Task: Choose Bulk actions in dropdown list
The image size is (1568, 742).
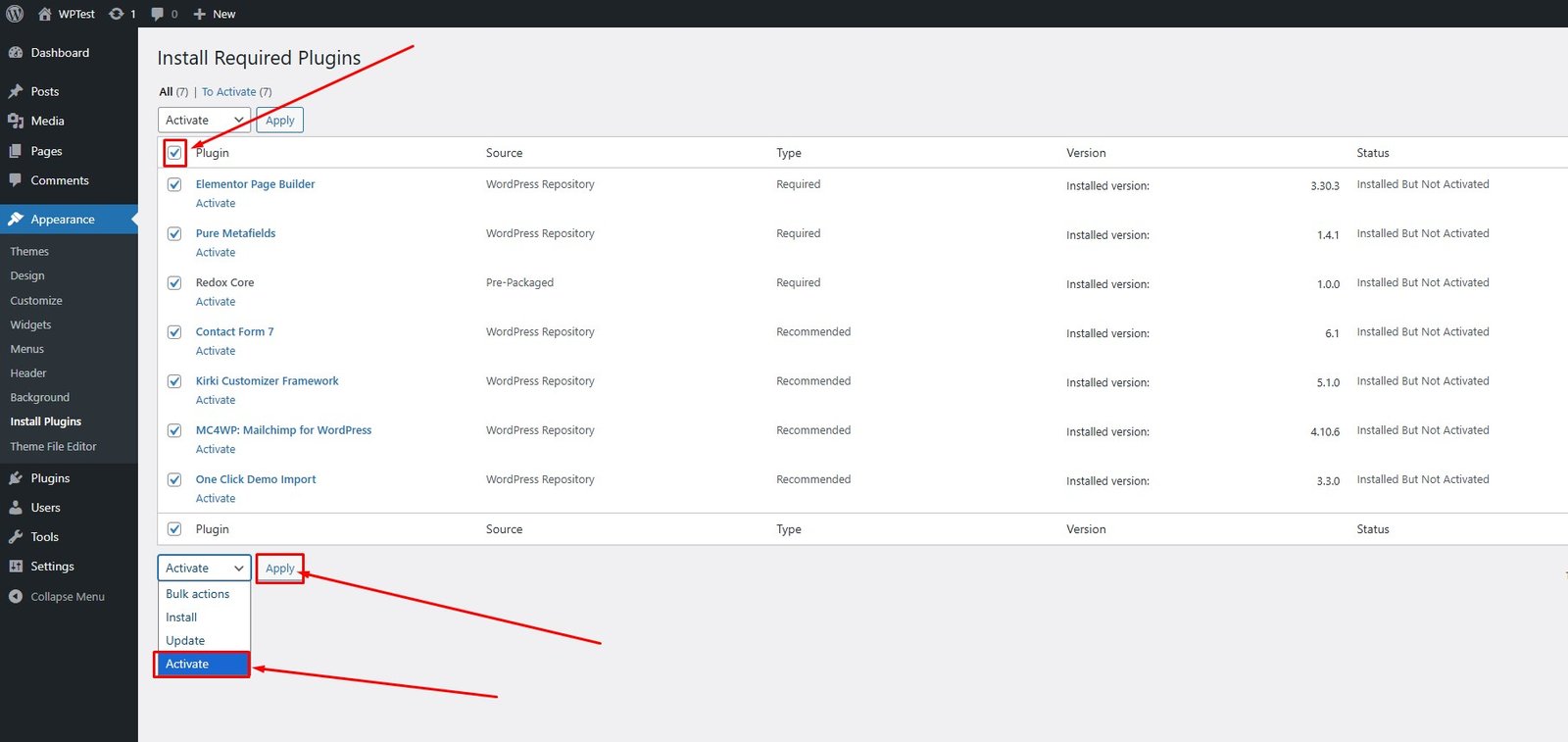Action: click(204, 594)
